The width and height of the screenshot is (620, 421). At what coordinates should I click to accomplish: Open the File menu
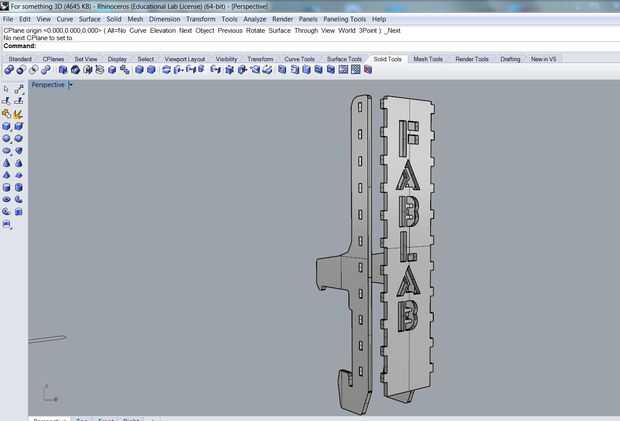pyautogui.click(x=8, y=19)
